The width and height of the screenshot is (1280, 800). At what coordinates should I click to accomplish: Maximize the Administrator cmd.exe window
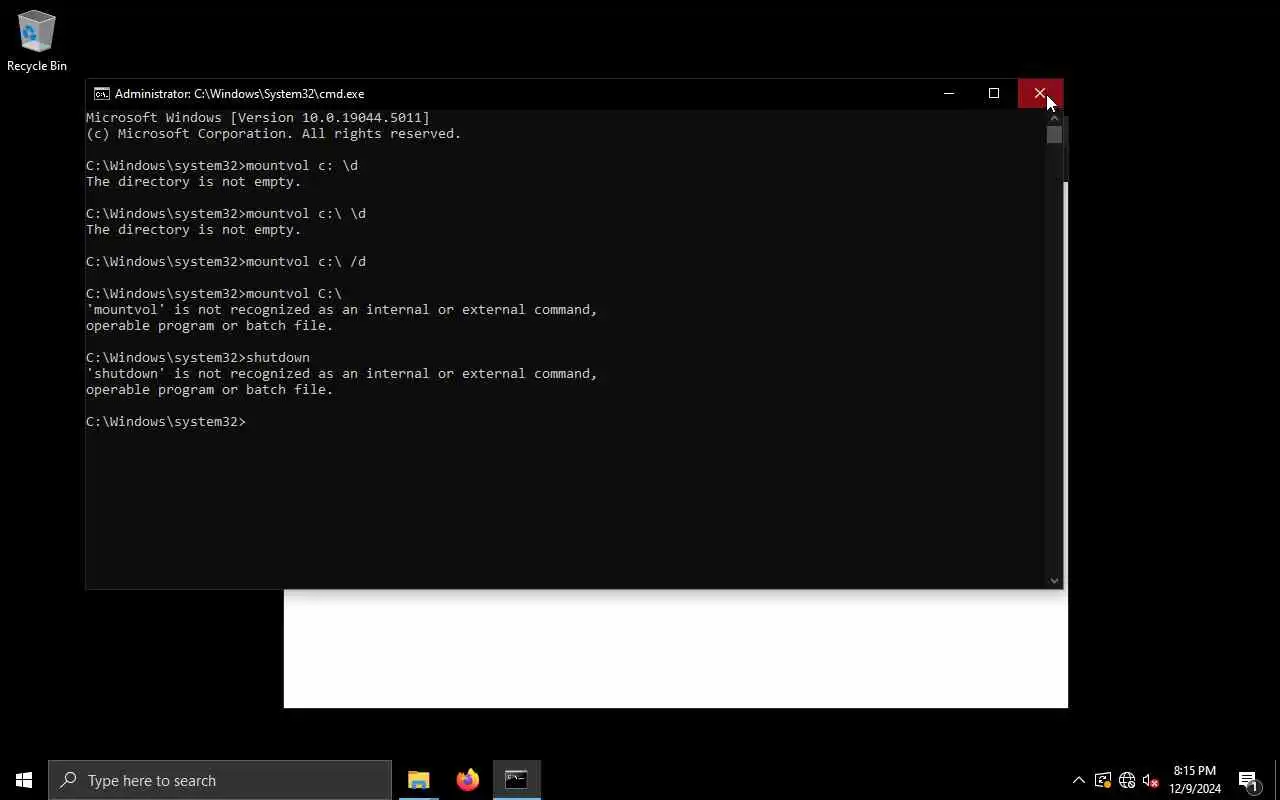pyautogui.click(x=994, y=93)
